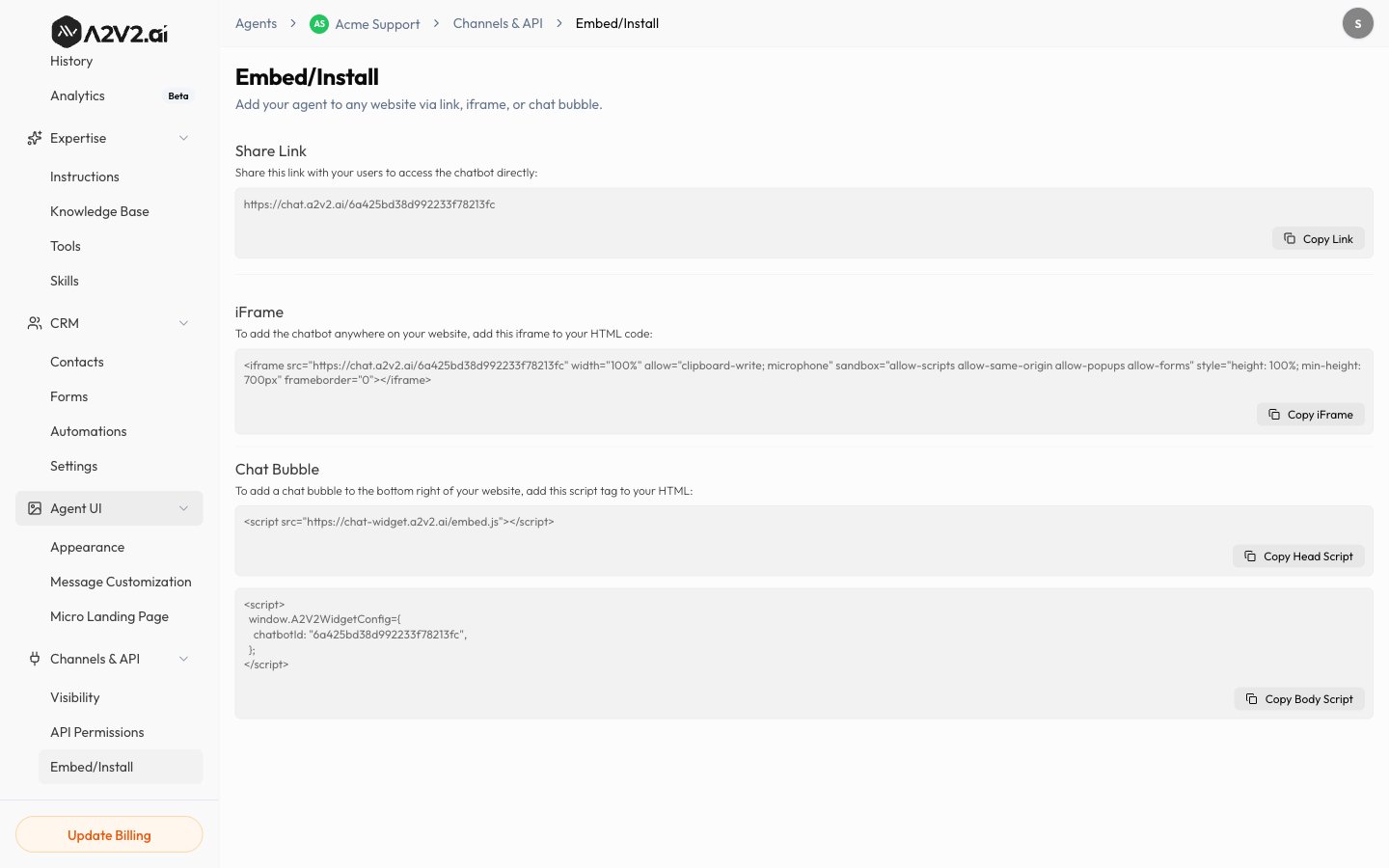This screenshot has width=1389, height=868.
Task: Collapse the Agent UI section chevron
Action: pyautogui.click(x=183, y=508)
